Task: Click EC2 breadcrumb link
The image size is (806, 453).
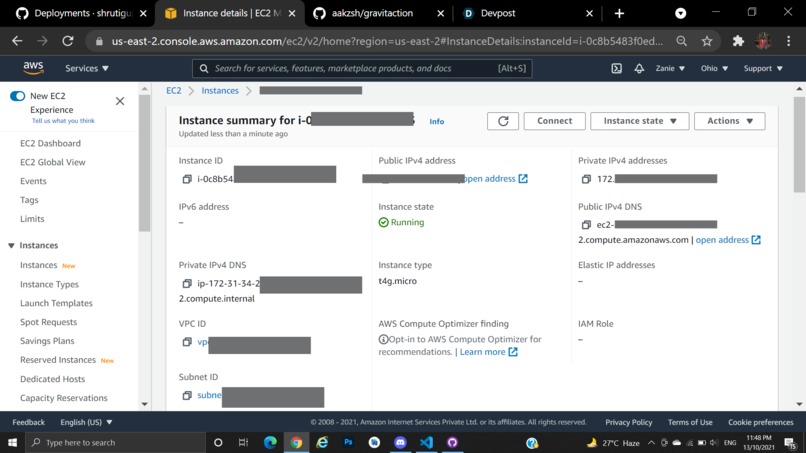Action: tap(173, 90)
